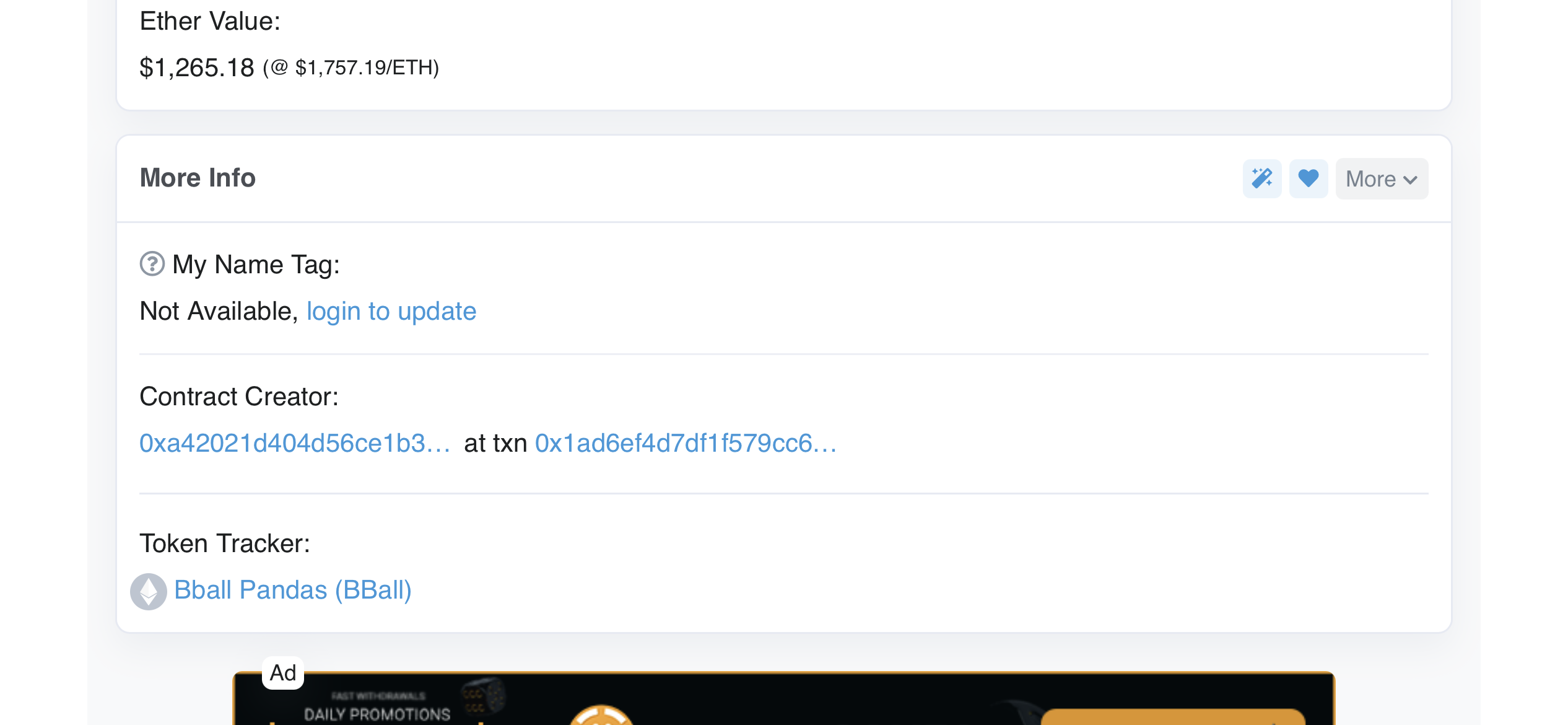Follow the login to update link
This screenshot has height=725, width=1568.
click(x=391, y=311)
